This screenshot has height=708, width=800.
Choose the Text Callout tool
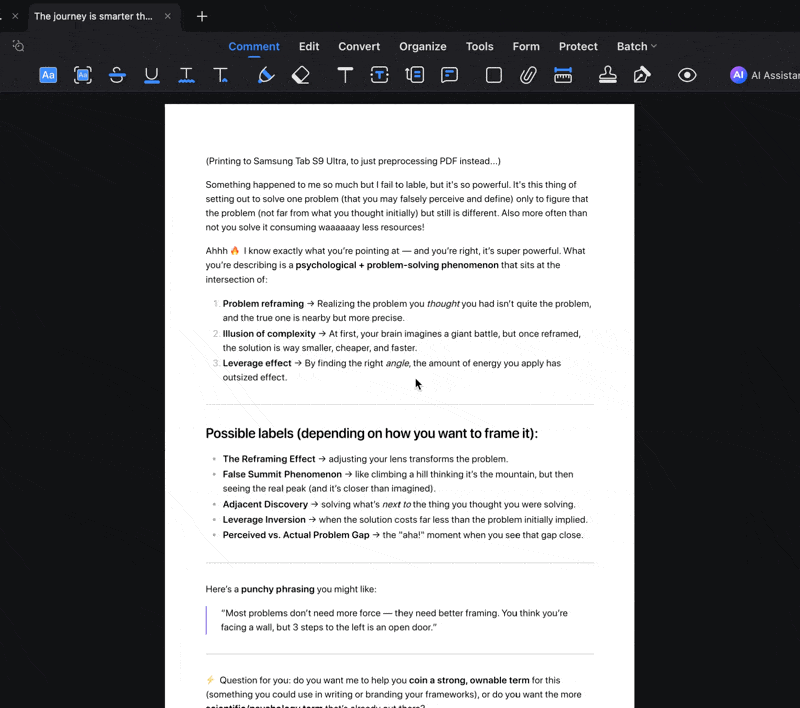click(x=415, y=75)
